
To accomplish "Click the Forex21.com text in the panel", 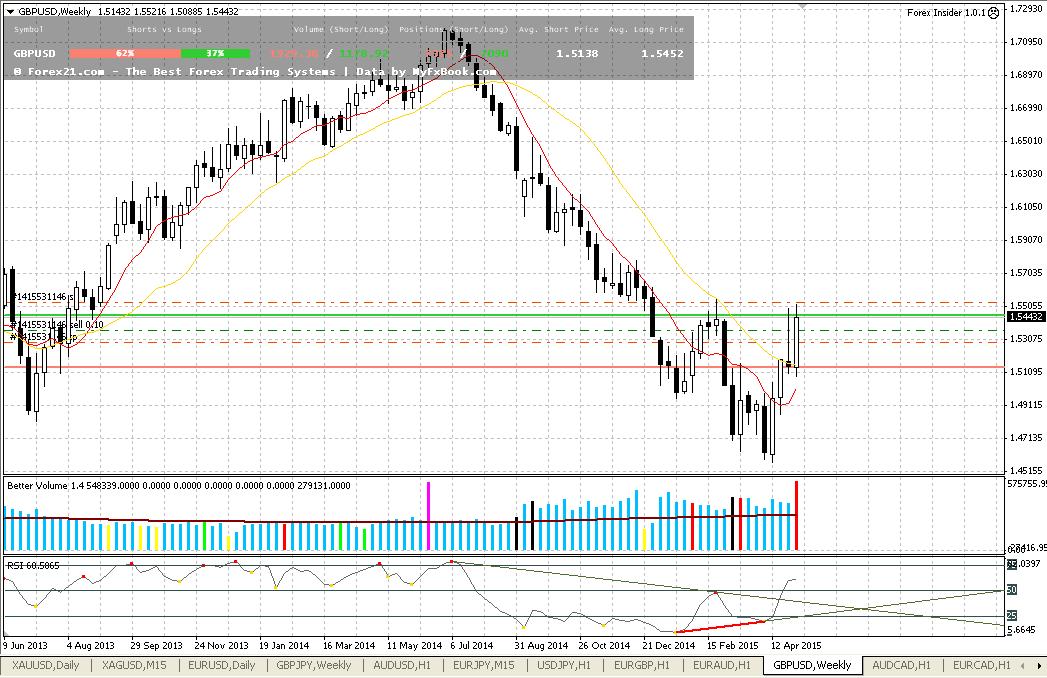I will 65,71.
